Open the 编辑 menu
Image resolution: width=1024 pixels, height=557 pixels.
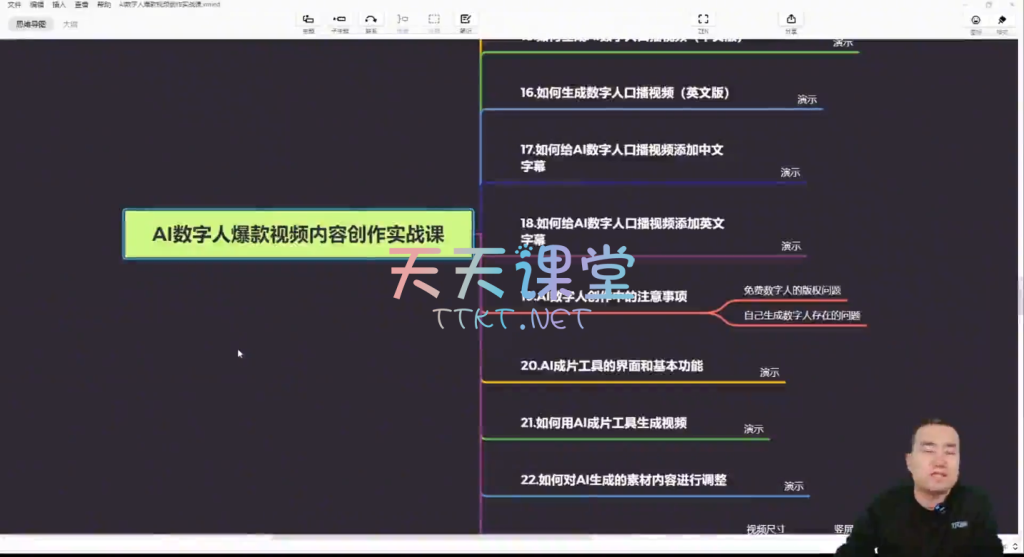(x=37, y=5)
